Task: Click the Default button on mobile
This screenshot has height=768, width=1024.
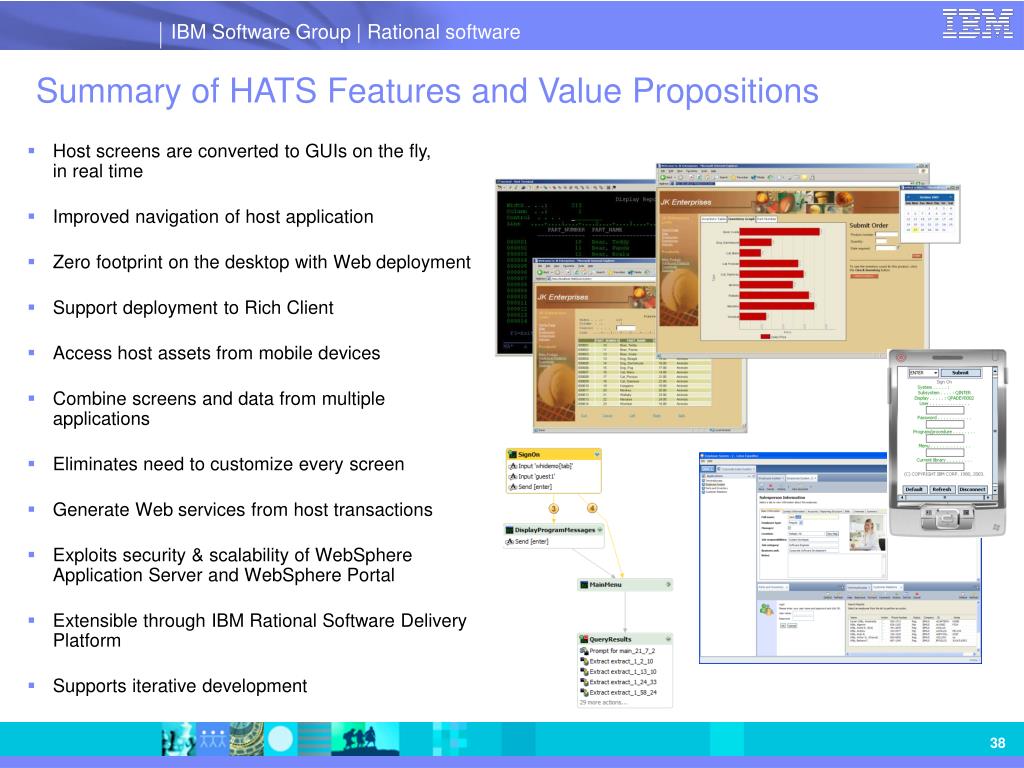Action: coord(914,489)
